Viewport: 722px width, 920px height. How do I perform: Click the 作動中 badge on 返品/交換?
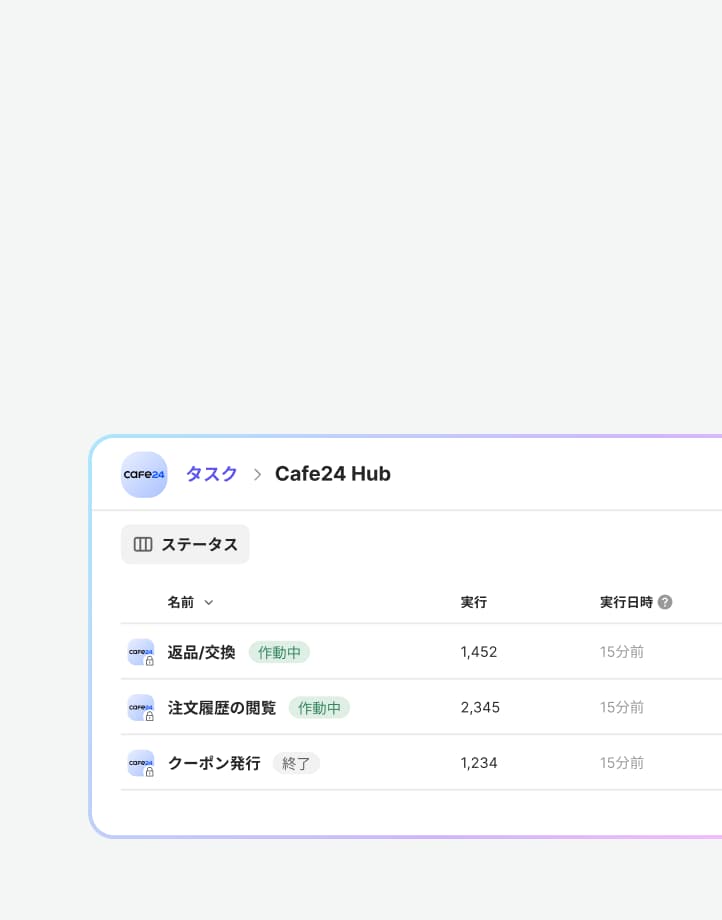pyautogui.click(x=279, y=652)
